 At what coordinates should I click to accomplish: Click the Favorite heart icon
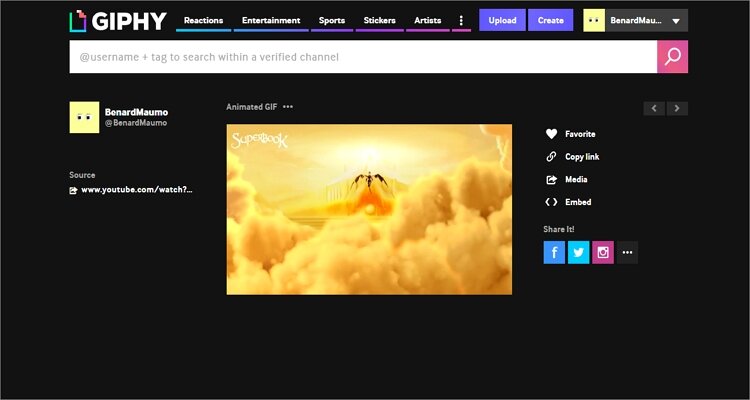point(551,134)
